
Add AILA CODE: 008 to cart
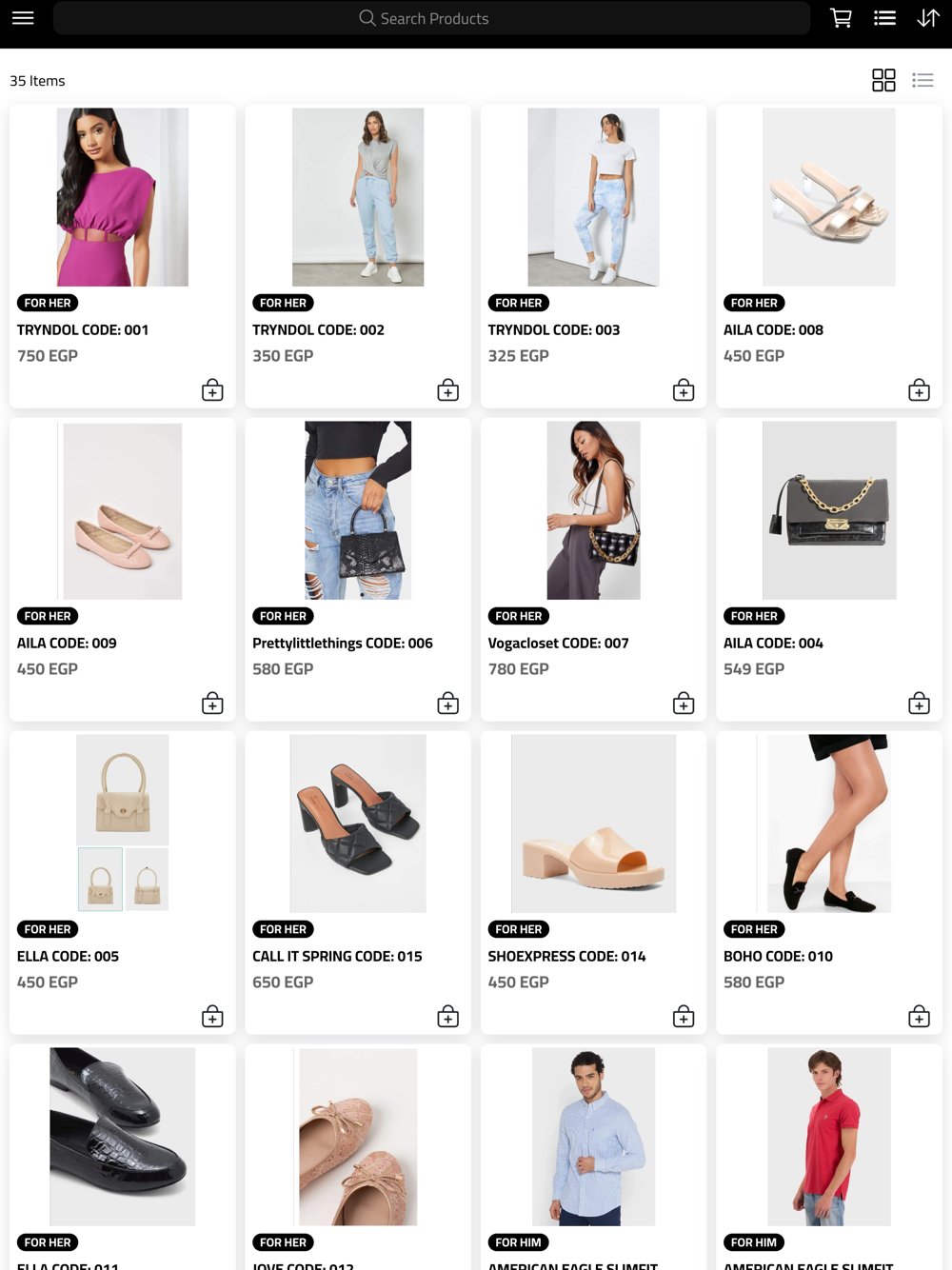(x=919, y=390)
